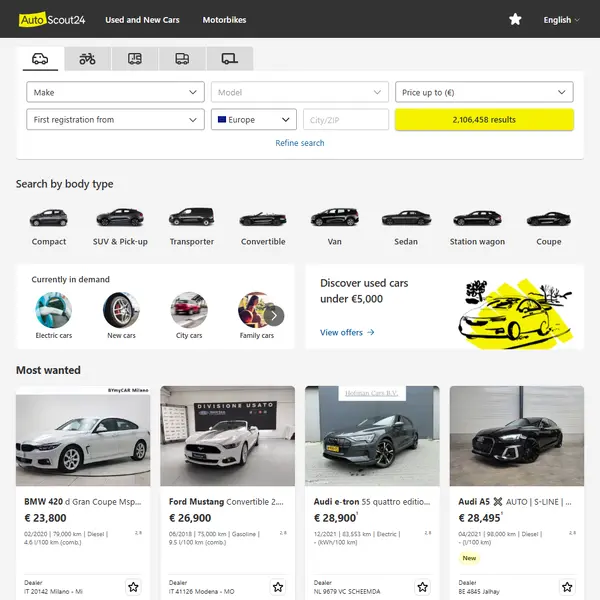The width and height of the screenshot is (600, 600).
Task: Open Family cars in demand circle
Action: coord(256,310)
